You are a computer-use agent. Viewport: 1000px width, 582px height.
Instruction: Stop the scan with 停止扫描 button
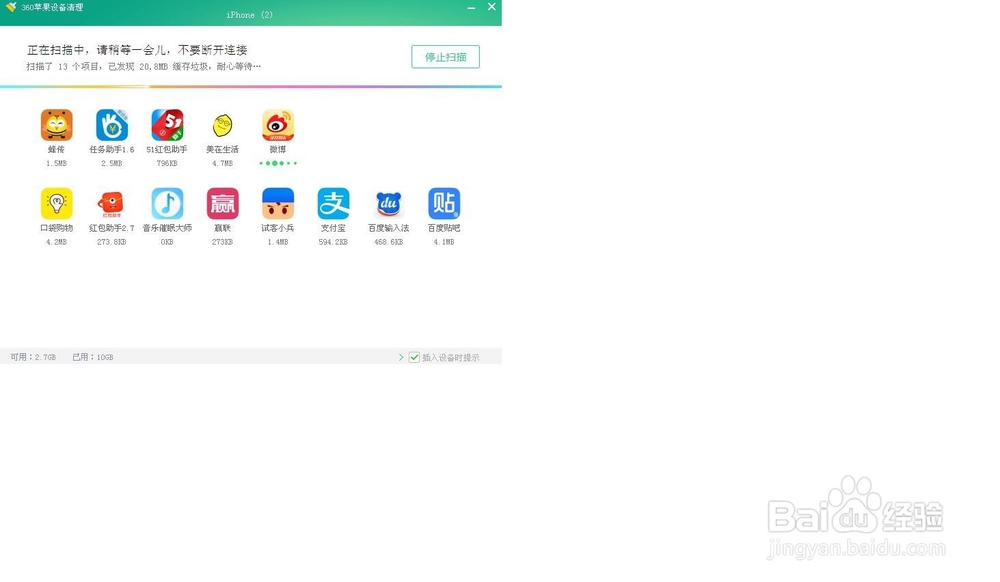pos(445,57)
